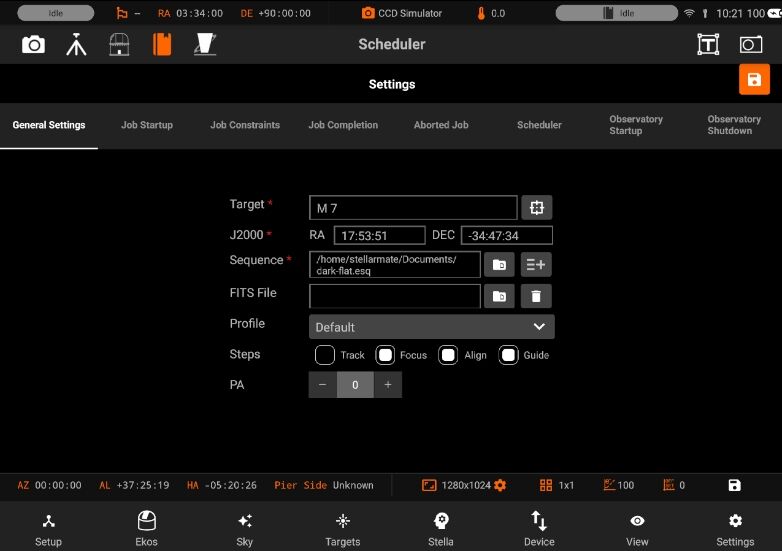Image resolution: width=782 pixels, height=551 pixels.
Task: Click the Sequence path field
Action: 395,265
